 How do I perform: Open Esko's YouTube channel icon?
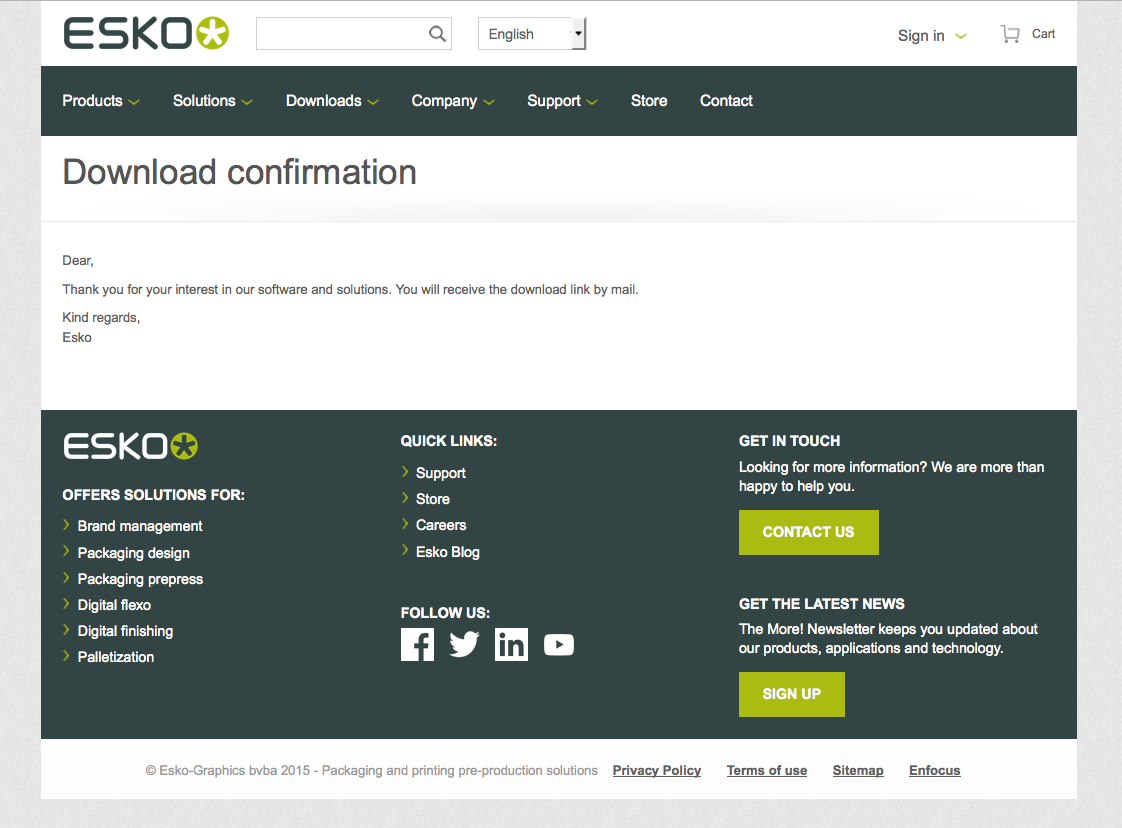559,645
